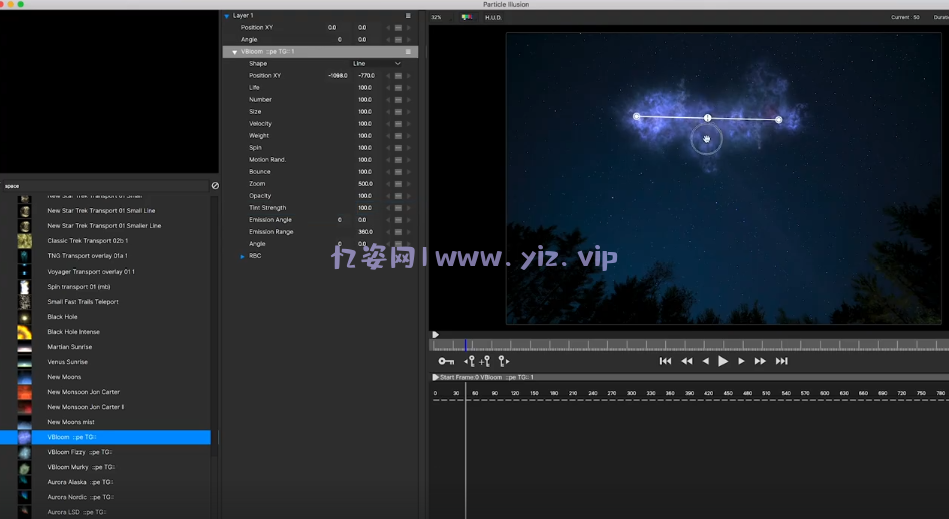The image size is (949, 519).
Task: Click the Emission Range 360.0 value
Action: pos(365,232)
